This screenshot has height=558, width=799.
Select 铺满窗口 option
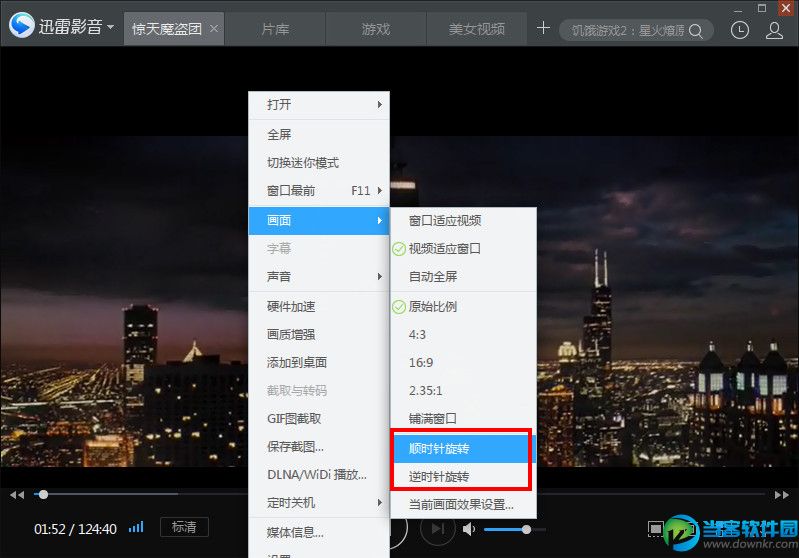pyautogui.click(x=463, y=418)
